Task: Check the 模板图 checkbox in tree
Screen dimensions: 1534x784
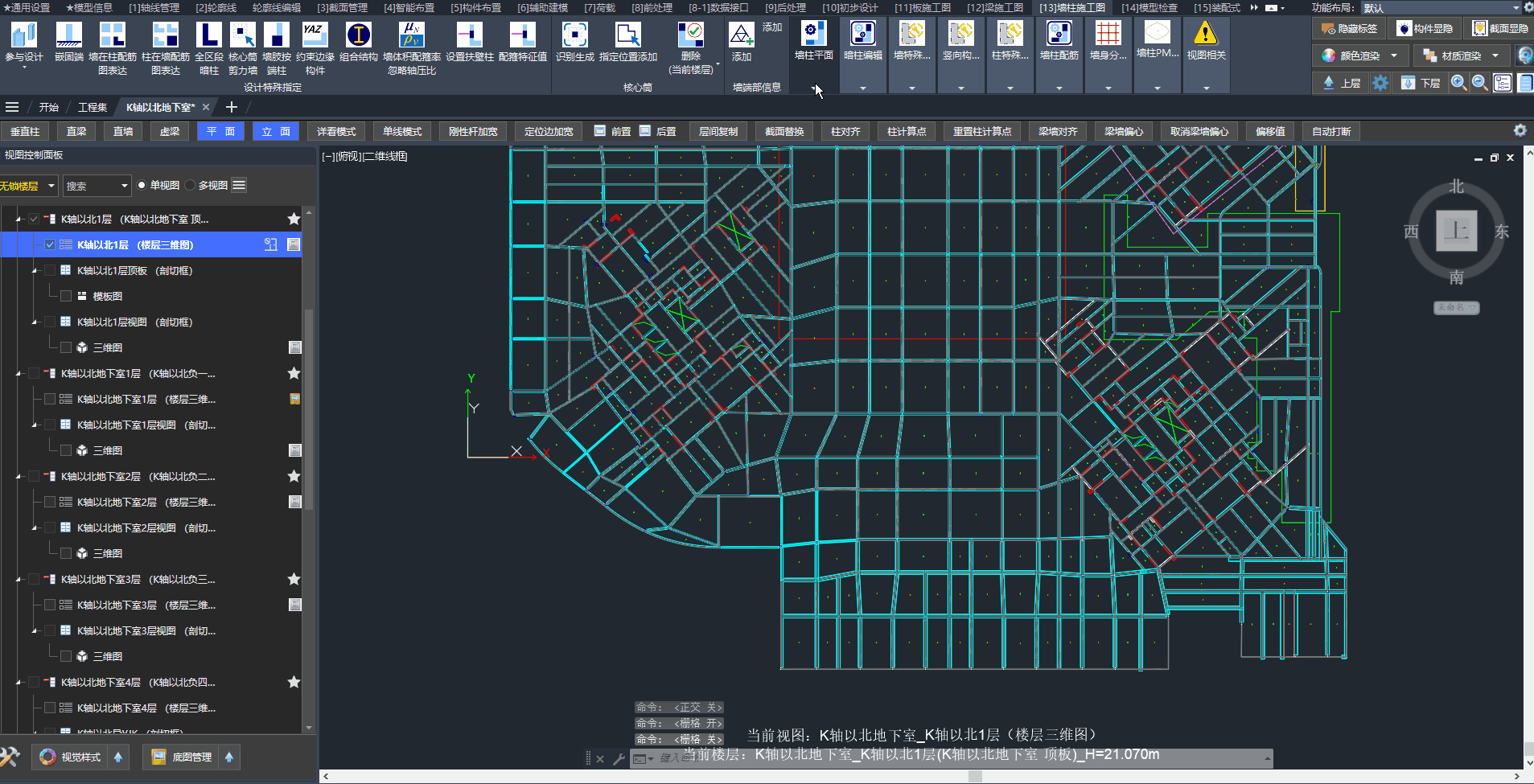Action: point(66,296)
